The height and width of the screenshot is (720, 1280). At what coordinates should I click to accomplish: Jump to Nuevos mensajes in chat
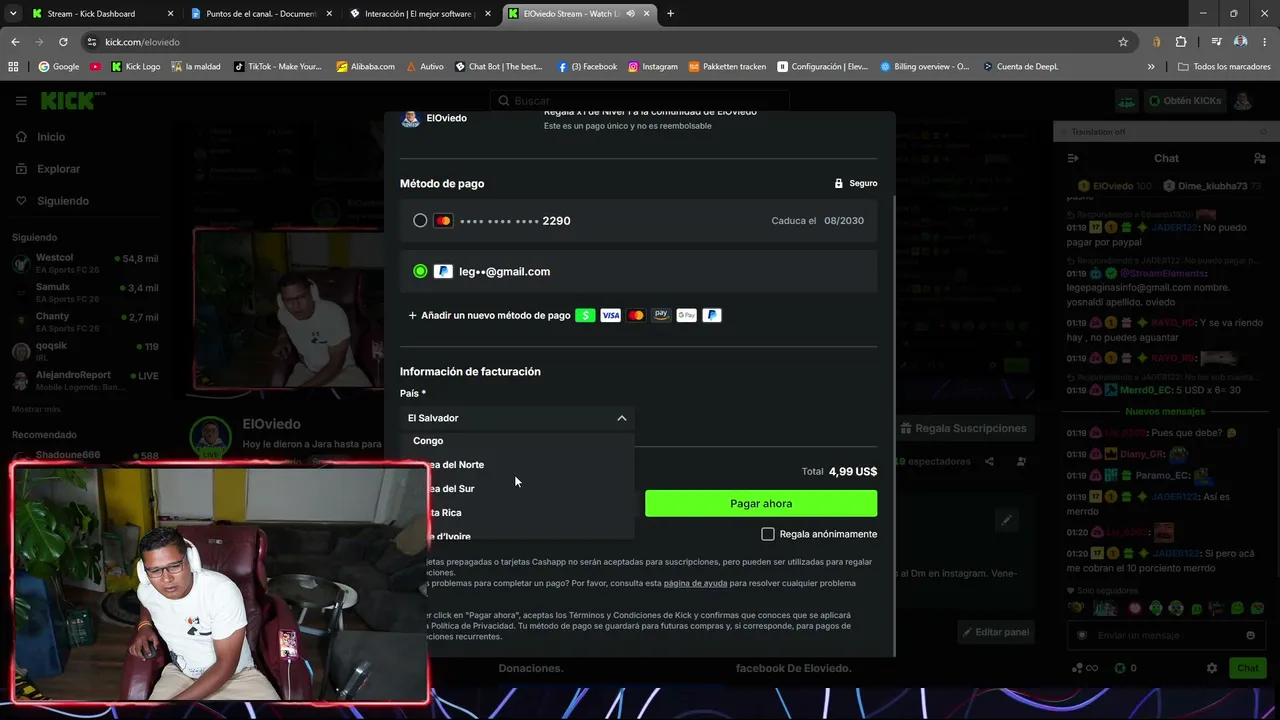click(1165, 411)
